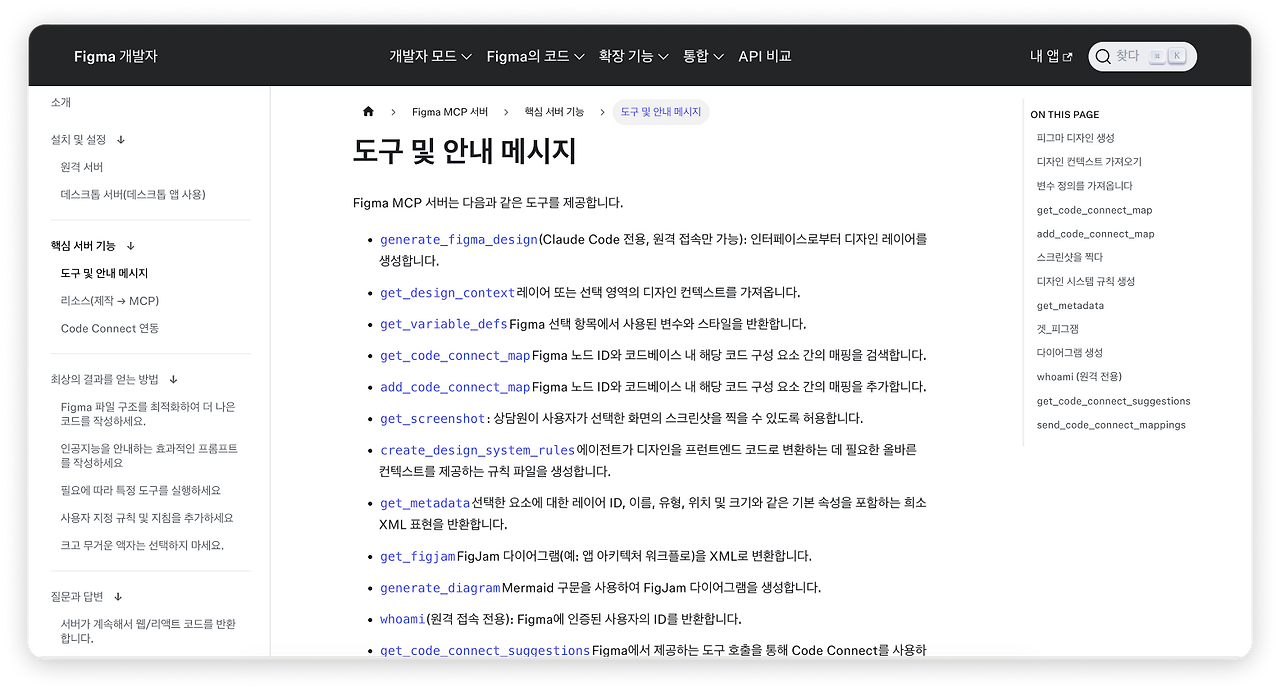Viewport: 1280px width, 691px height.
Task: Open 서버가 계속해서 웹/리액트 코드를 반환합니다
Action: coord(148,631)
